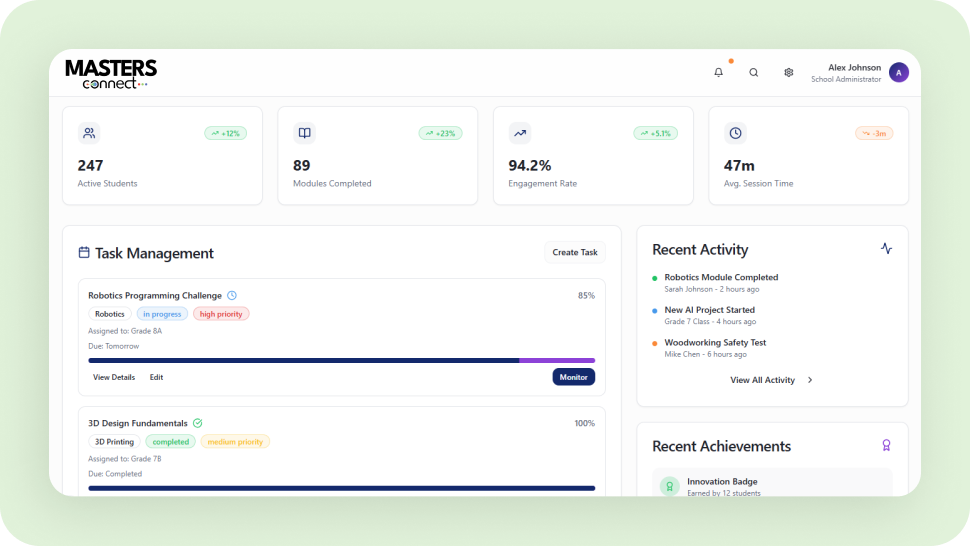The width and height of the screenshot is (970, 546).
Task: Click the MASTERS Connect logo
Action: pyautogui.click(x=111, y=73)
